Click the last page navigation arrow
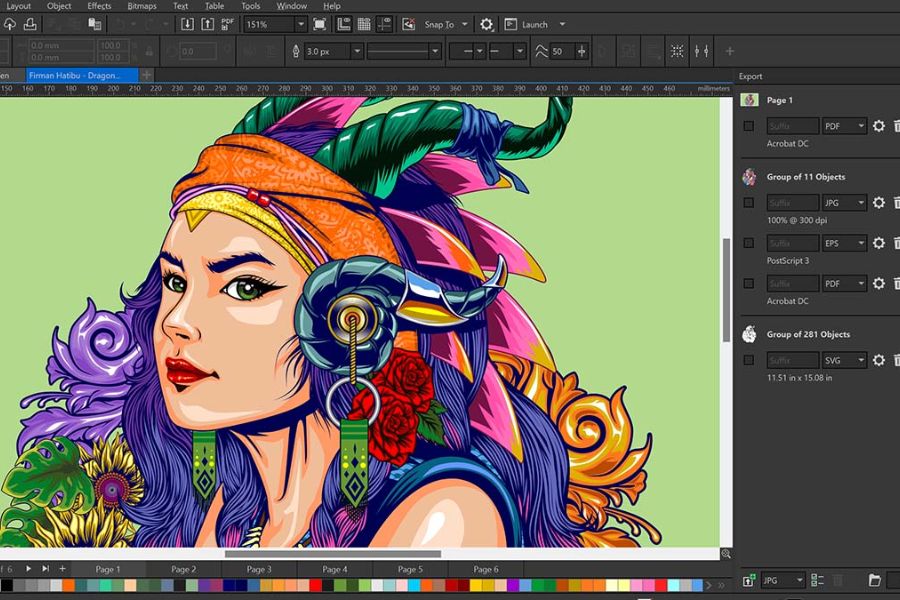Image resolution: width=900 pixels, height=600 pixels. pyautogui.click(x=45, y=568)
